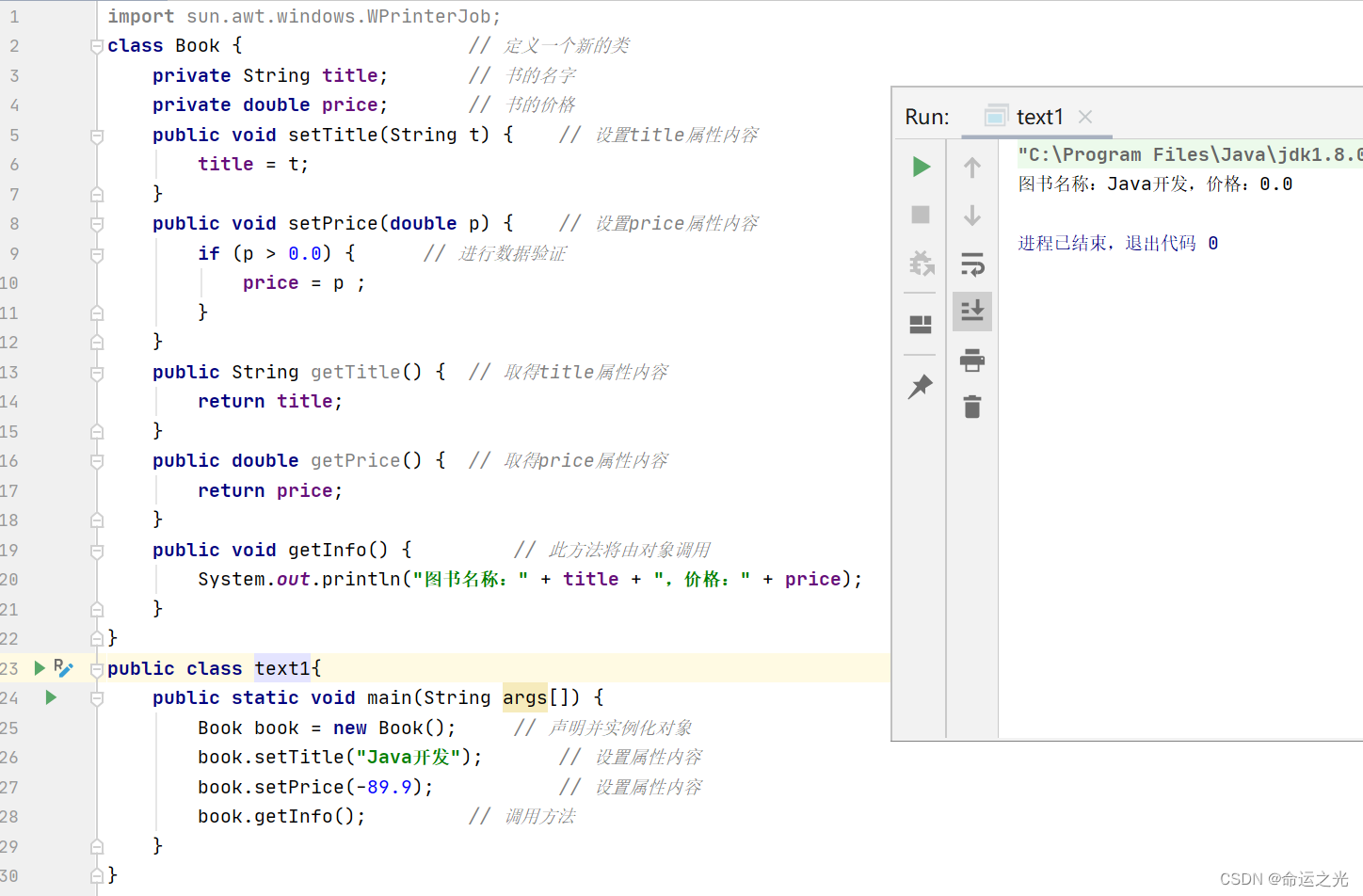Toggle soft-wrap for console output
Screen dimensions: 1363x896
(x=972, y=264)
